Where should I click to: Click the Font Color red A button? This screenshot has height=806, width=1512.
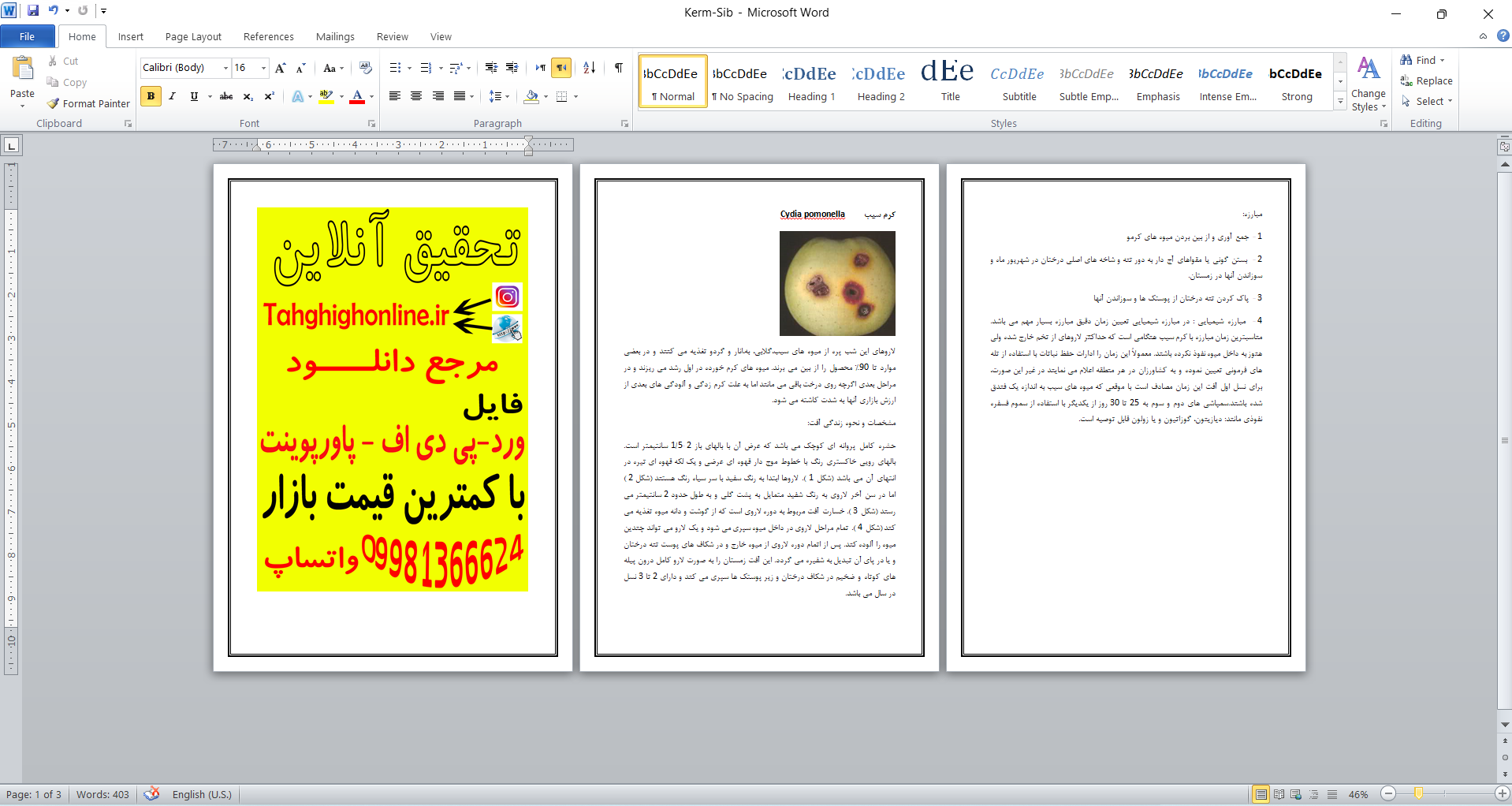point(357,96)
